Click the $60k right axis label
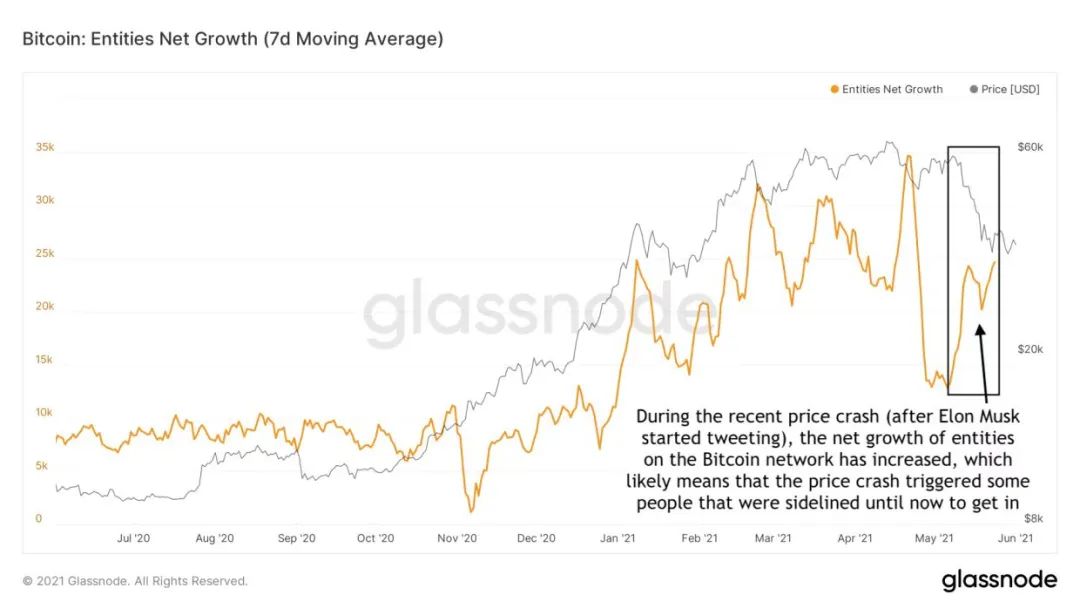Image resolution: width=1080 pixels, height=608 pixels. [1030, 147]
